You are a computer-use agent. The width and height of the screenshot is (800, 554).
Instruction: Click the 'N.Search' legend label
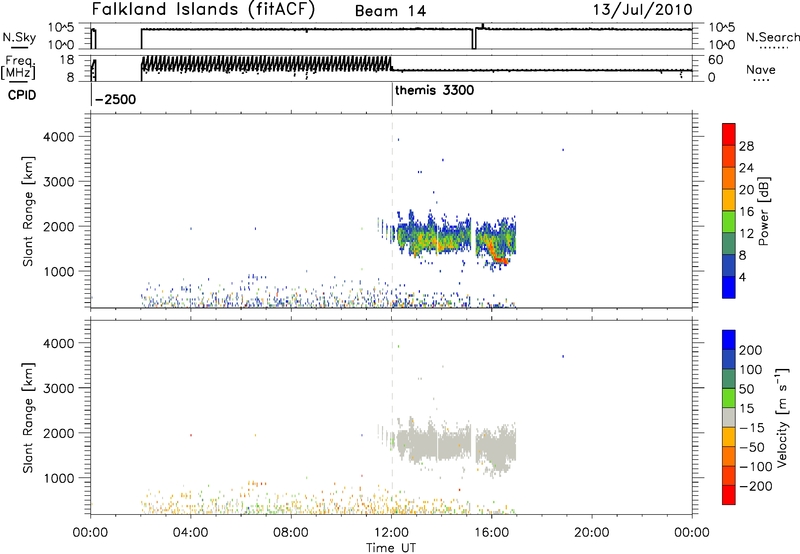[x=773, y=37]
